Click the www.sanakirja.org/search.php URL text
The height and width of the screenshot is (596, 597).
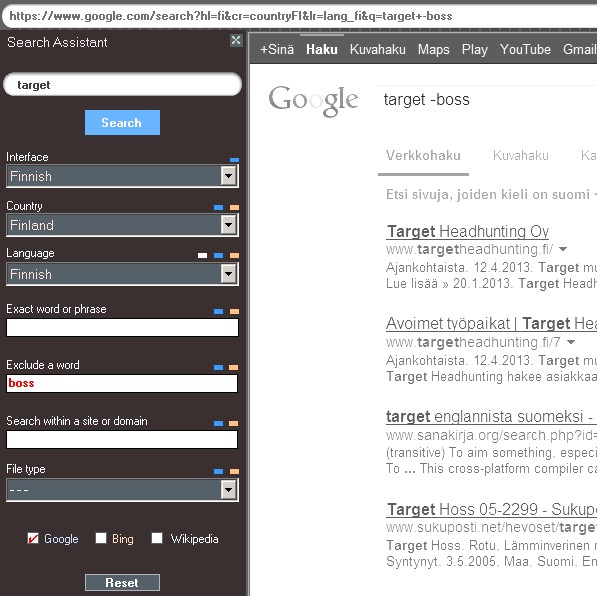click(491, 435)
